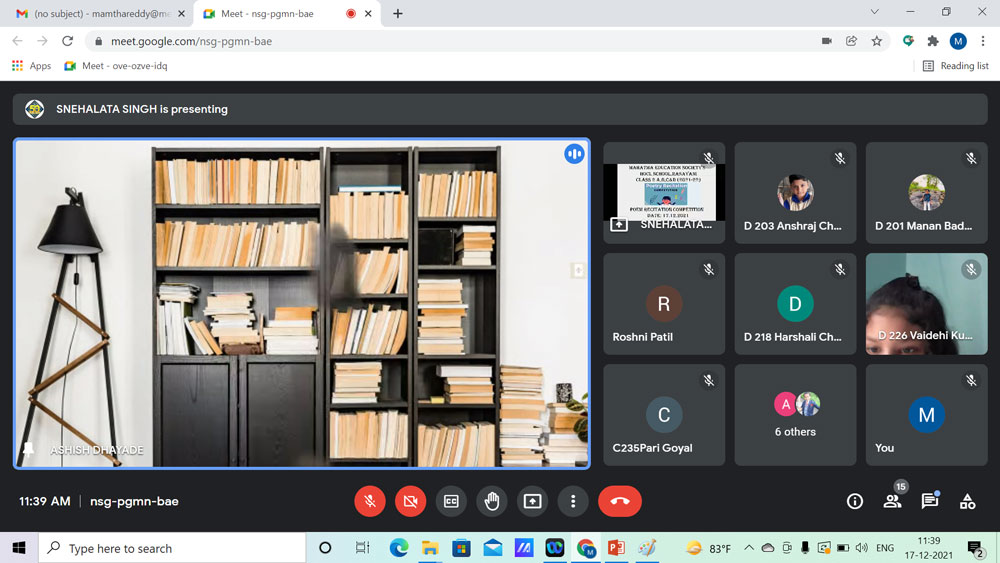The height and width of the screenshot is (563, 1000).
Task: Switch to the Gmail (no subject) tab
Action: point(93,14)
